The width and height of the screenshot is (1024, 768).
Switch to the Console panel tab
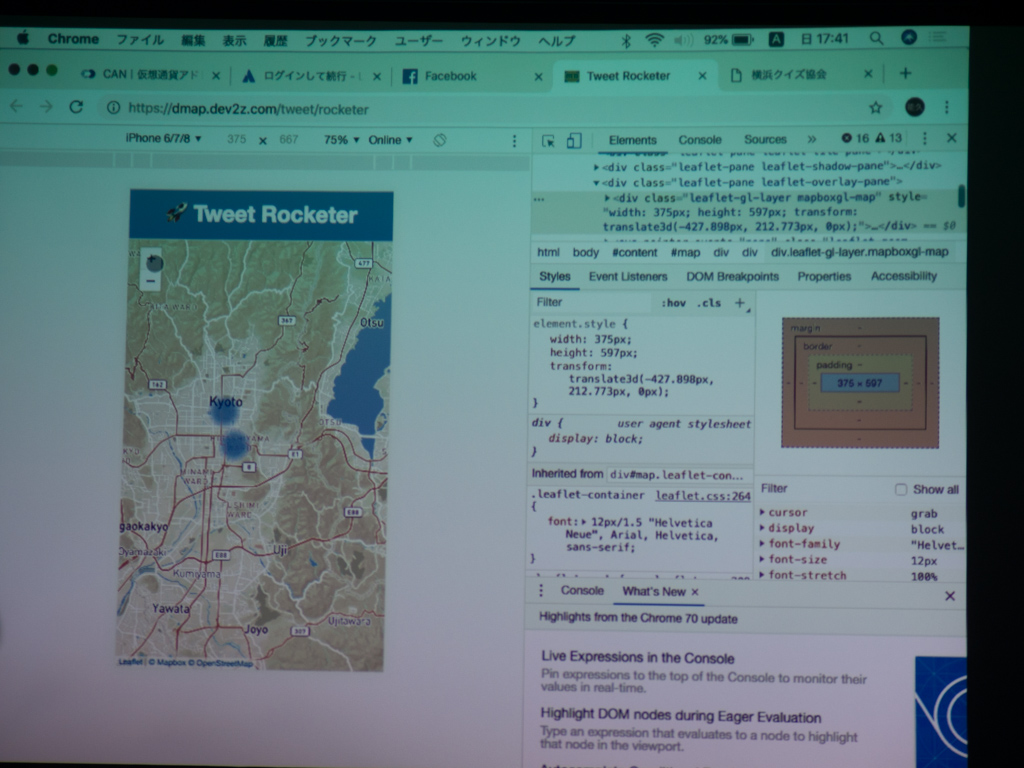click(x=699, y=140)
